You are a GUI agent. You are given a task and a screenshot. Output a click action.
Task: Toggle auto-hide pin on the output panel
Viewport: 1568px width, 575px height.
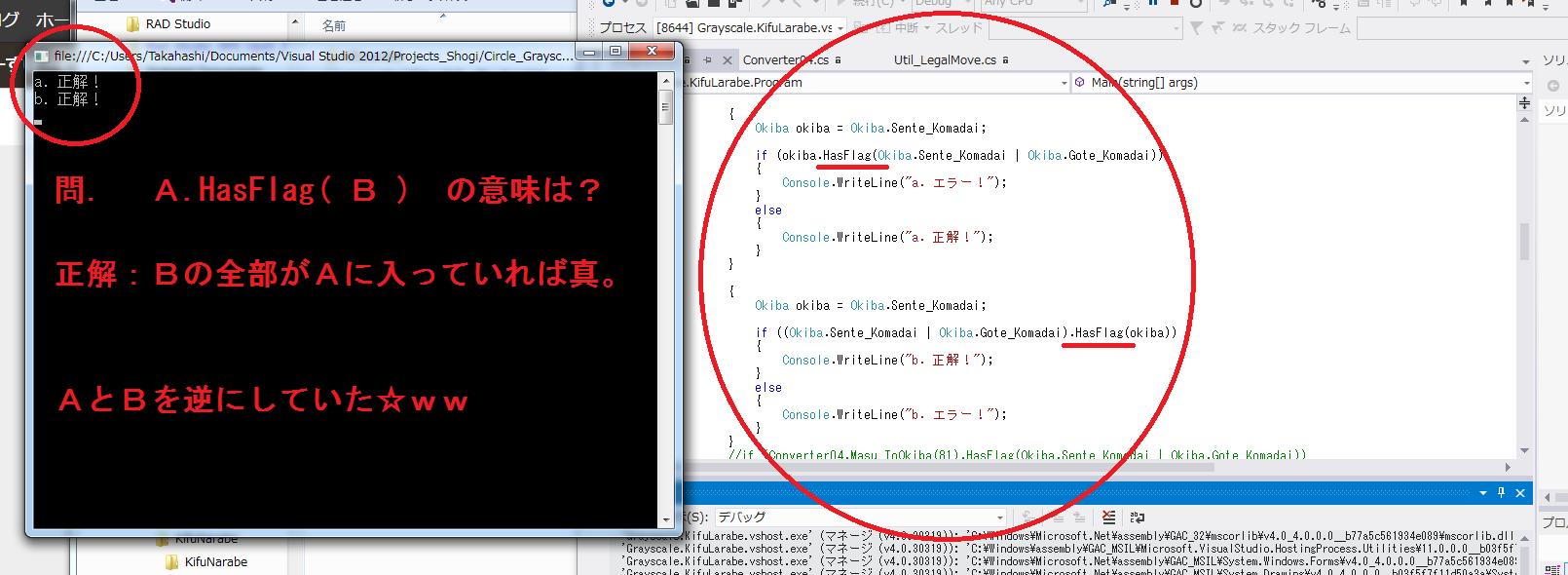pyautogui.click(x=1501, y=493)
